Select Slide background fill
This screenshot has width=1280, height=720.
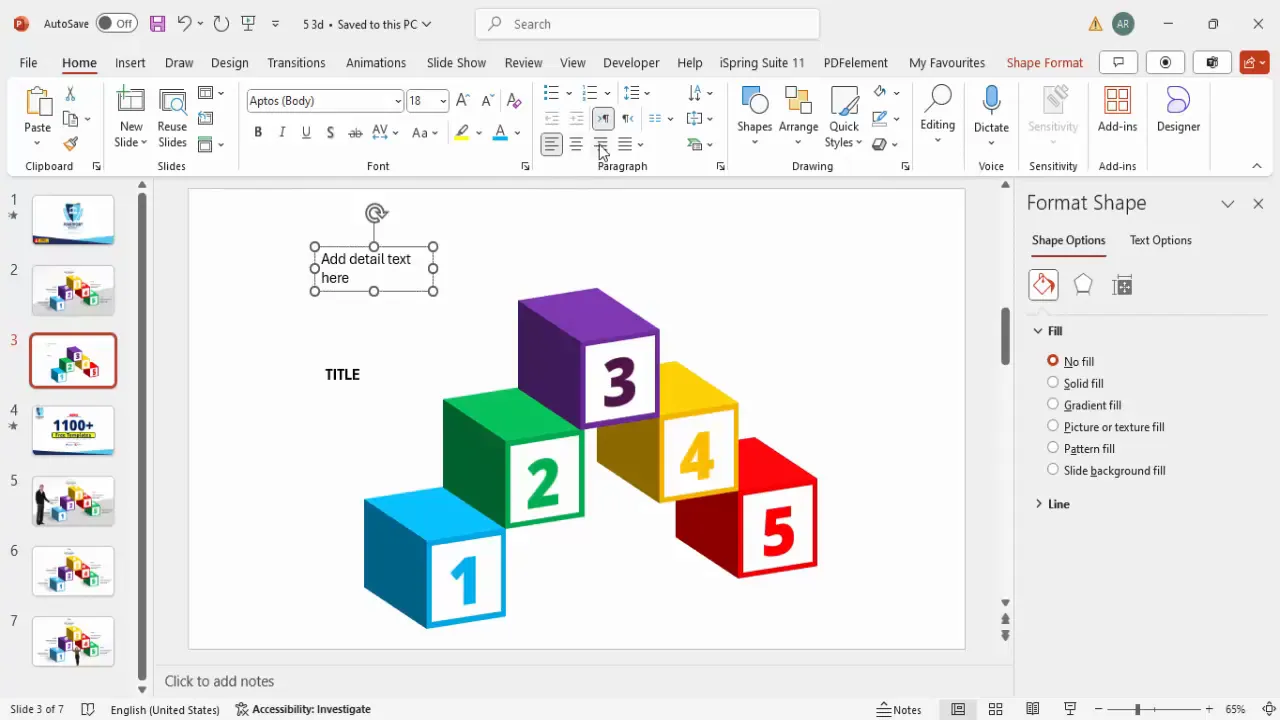click(x=1053, y=469)
